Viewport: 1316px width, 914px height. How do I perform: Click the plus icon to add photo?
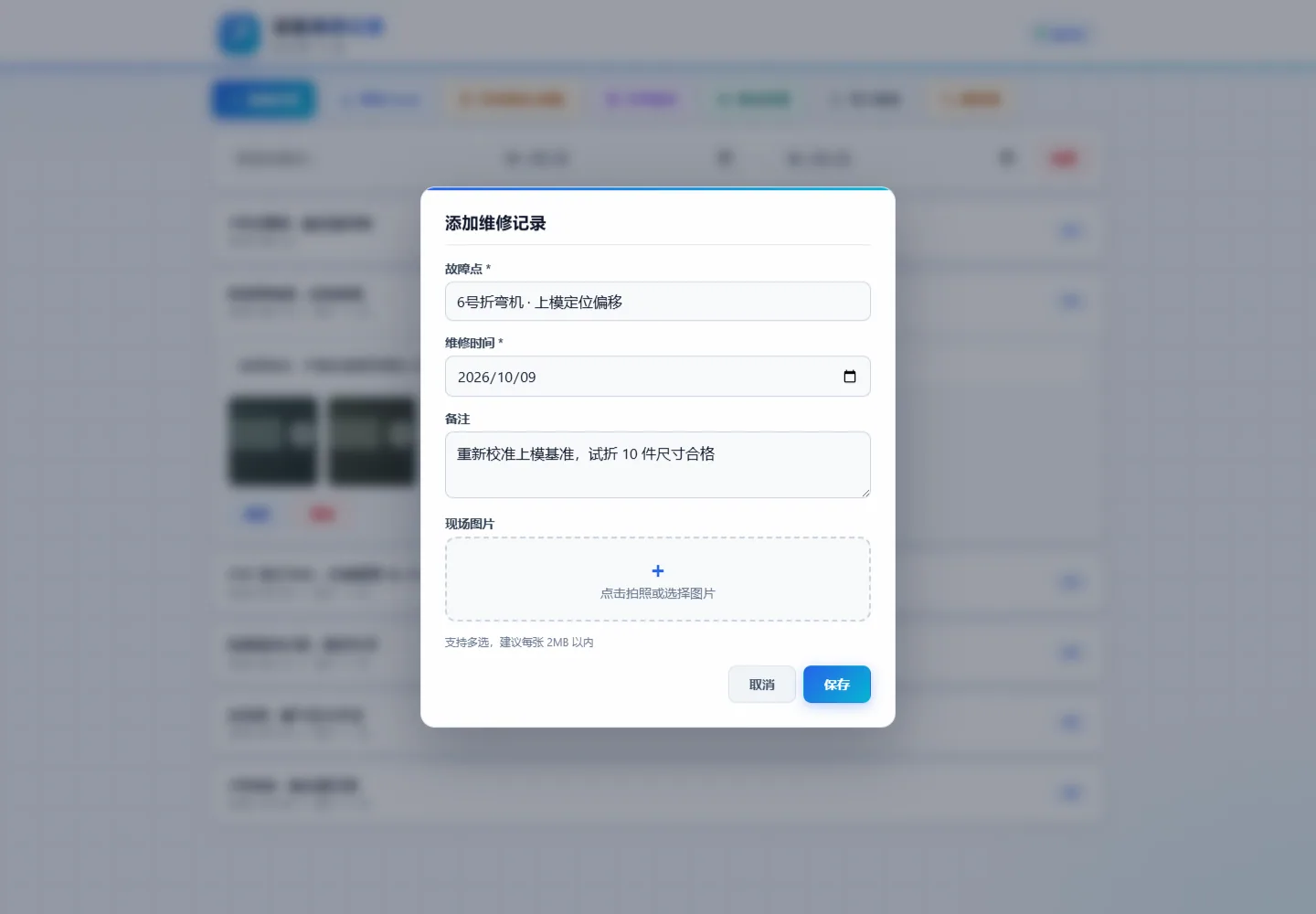tap(657, 571)
